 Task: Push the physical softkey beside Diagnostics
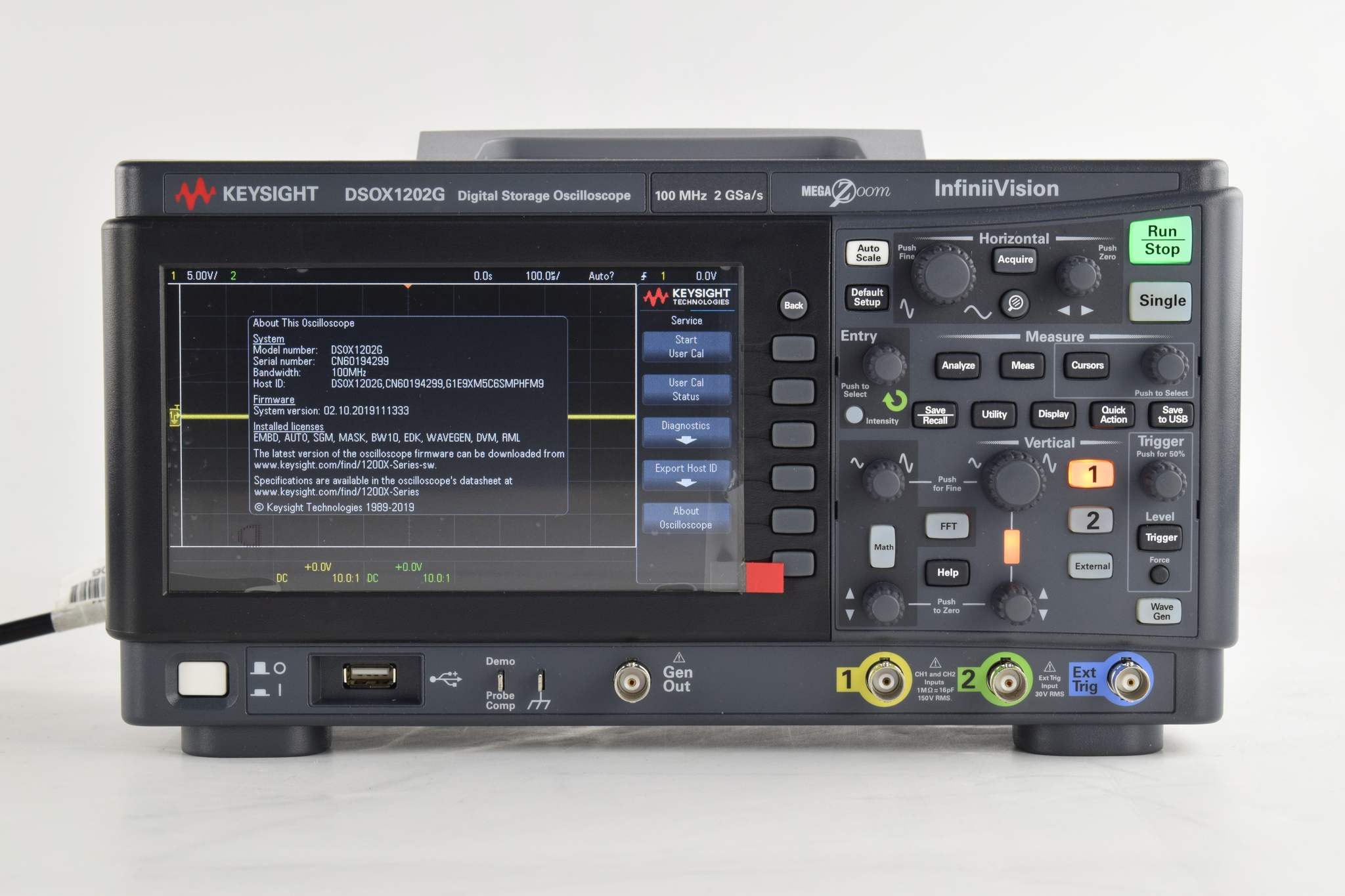pyautogui.click(x=793, y=435)
